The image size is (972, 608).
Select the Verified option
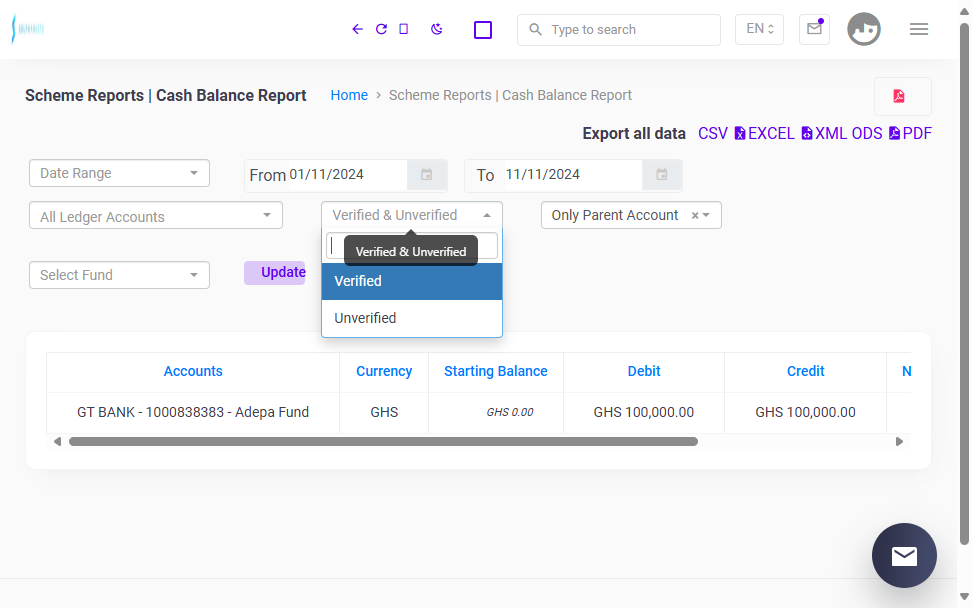tap(412, 281)
